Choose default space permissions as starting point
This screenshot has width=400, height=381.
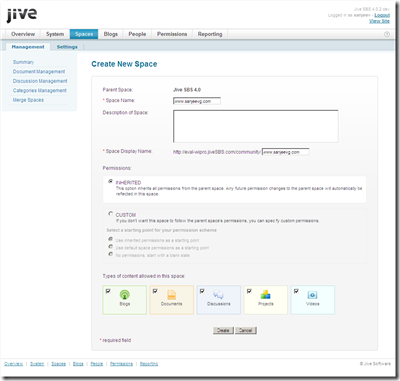point(111,247)
